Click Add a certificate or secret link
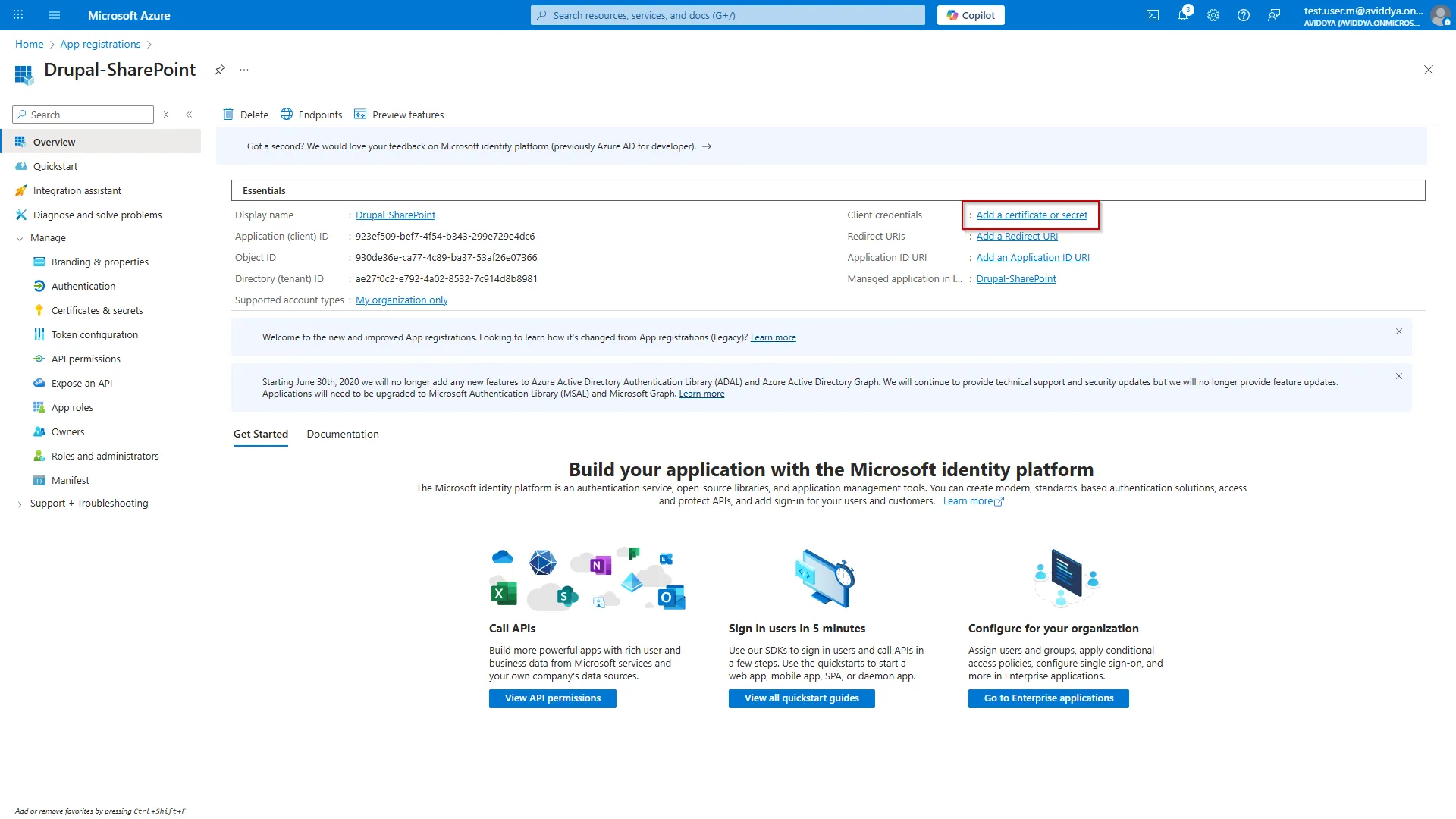 (x=1031, y=215)
